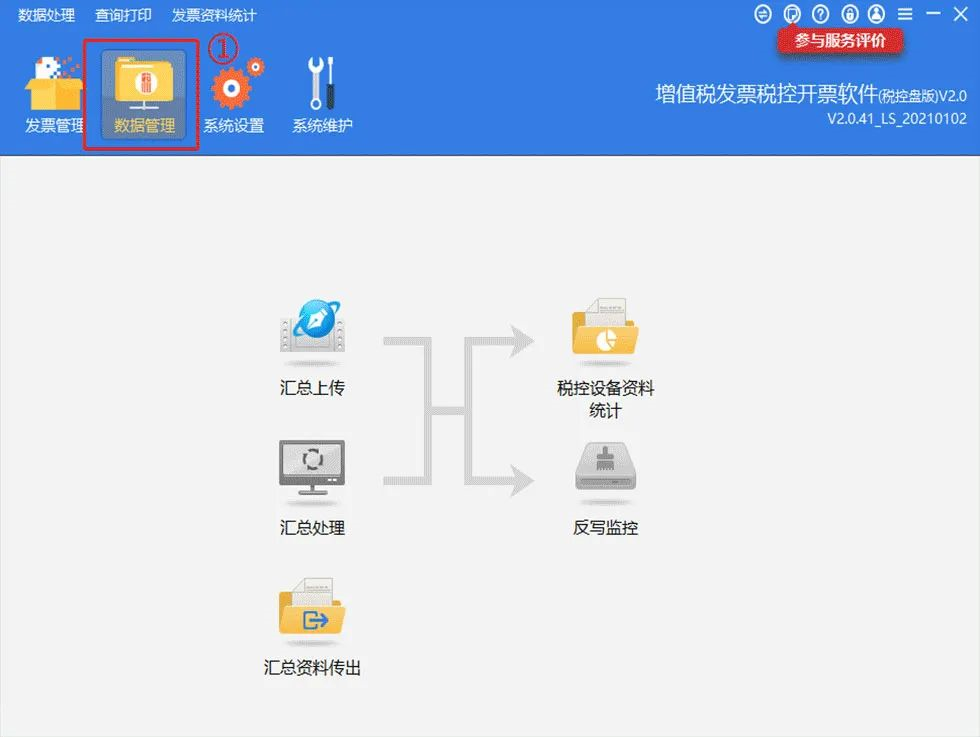Open the 查询打印 menu

pyautogui.click(x=123, y=15)
